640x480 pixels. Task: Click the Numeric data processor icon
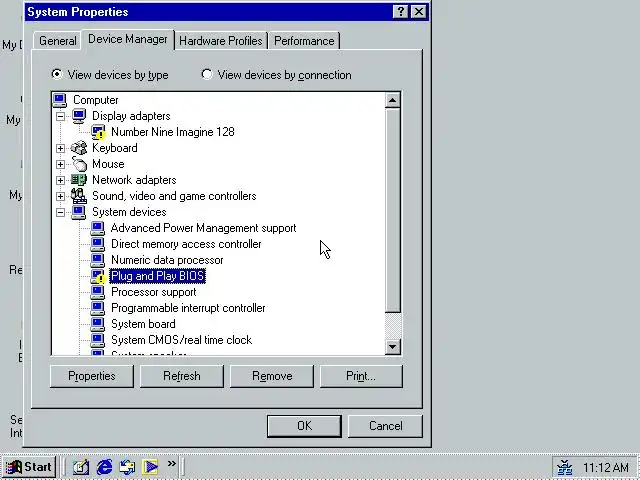[x=98, y=260]
